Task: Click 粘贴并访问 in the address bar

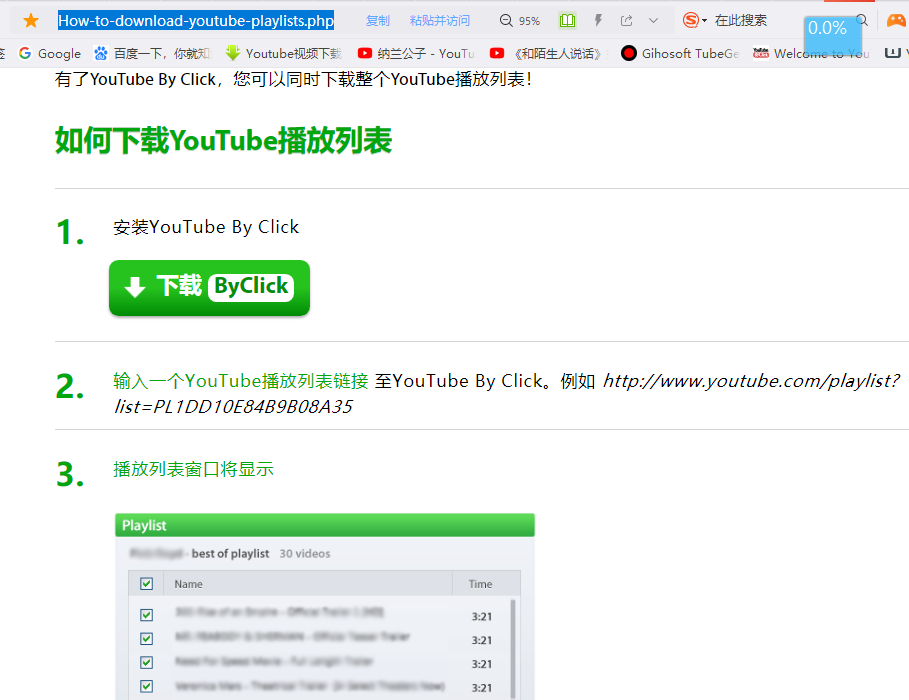Action: point(439,21)
